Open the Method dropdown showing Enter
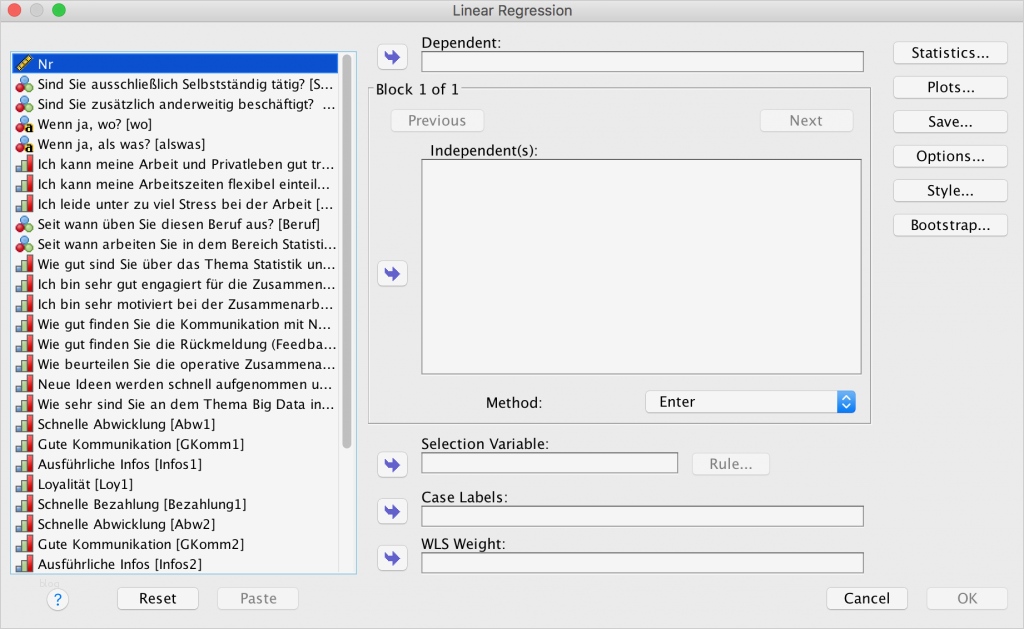This screenshot has width=1024, height=629. pyautogui.click(x=750, y=402)
